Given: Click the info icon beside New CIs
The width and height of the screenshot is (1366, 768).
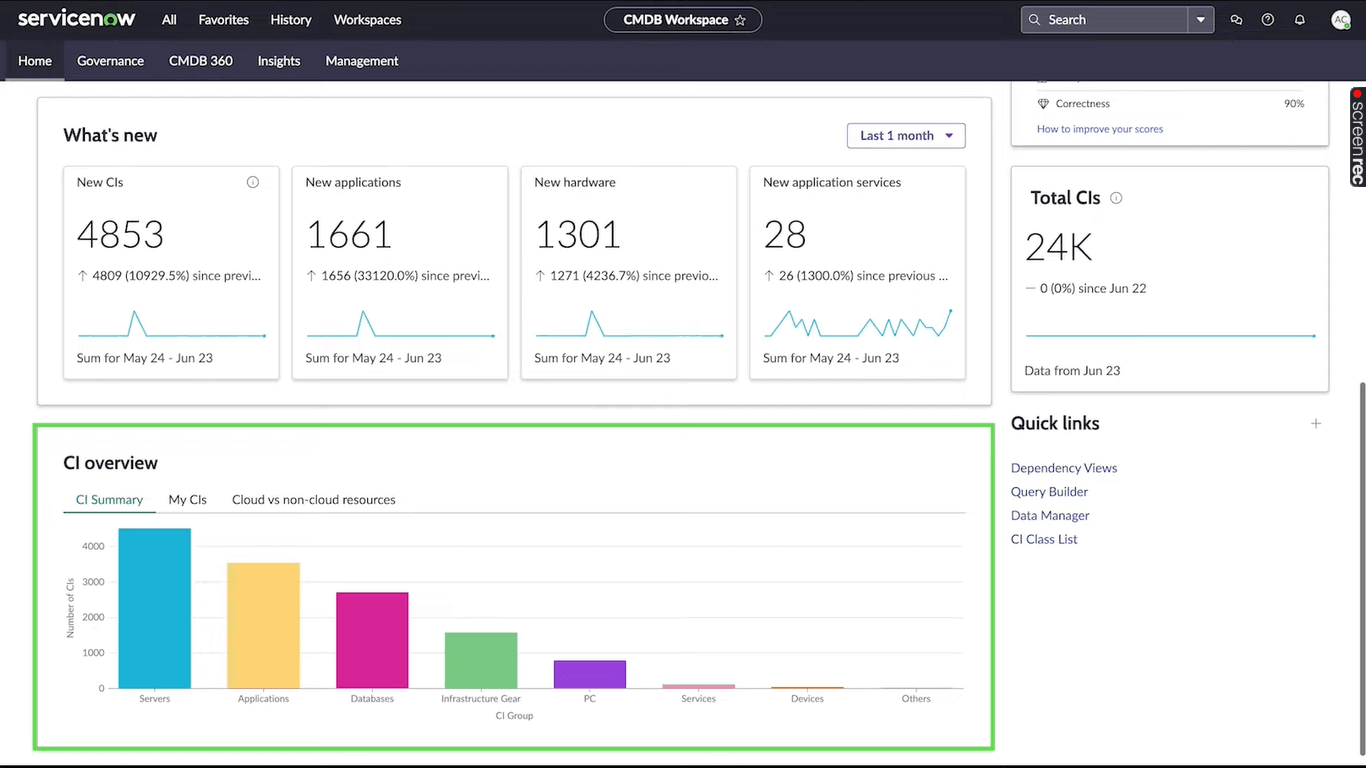Looking at the screenshot, I should coord(252,181).
